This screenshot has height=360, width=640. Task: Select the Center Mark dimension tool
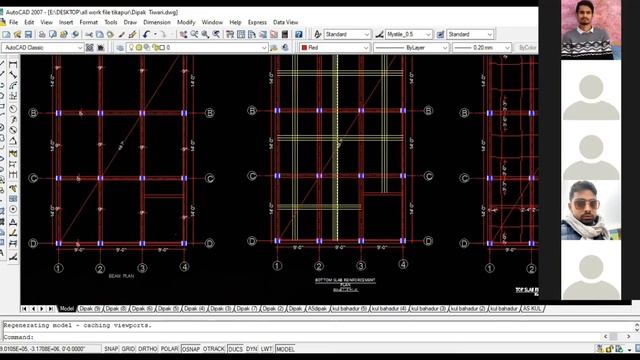click(13, 209)
